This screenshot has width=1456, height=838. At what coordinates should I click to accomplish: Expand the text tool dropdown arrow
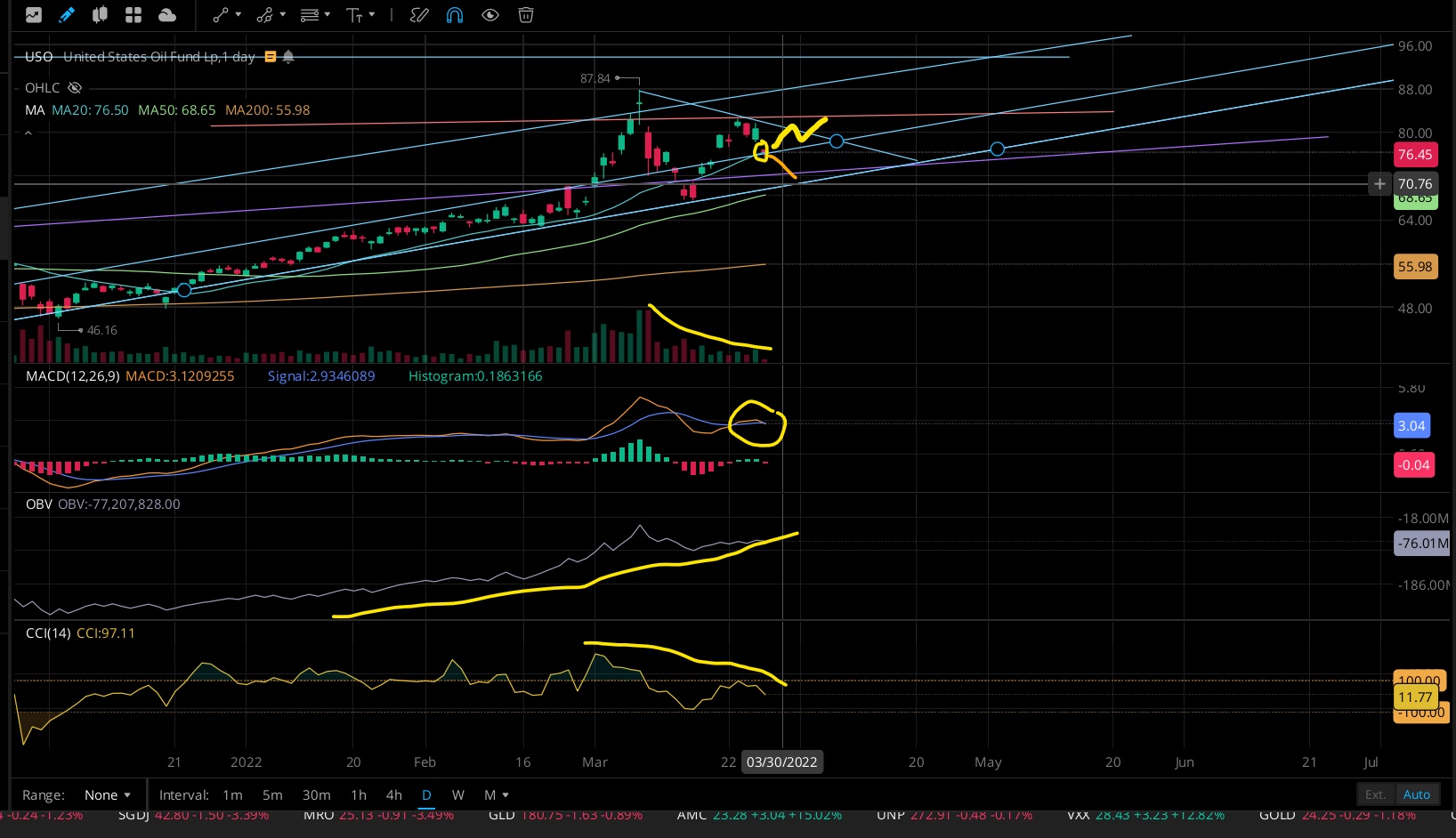(x=372, y=15)
